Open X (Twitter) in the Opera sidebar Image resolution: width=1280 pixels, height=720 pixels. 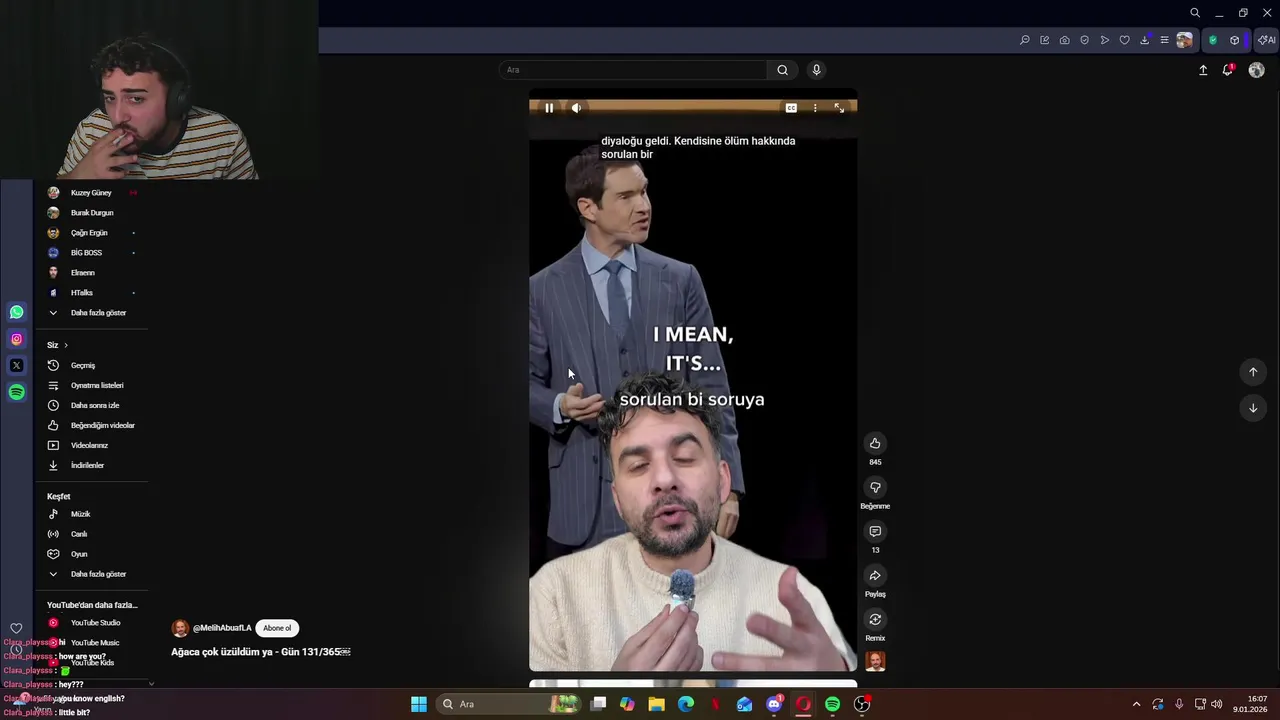pyautogui.click(x=17, y=366)
